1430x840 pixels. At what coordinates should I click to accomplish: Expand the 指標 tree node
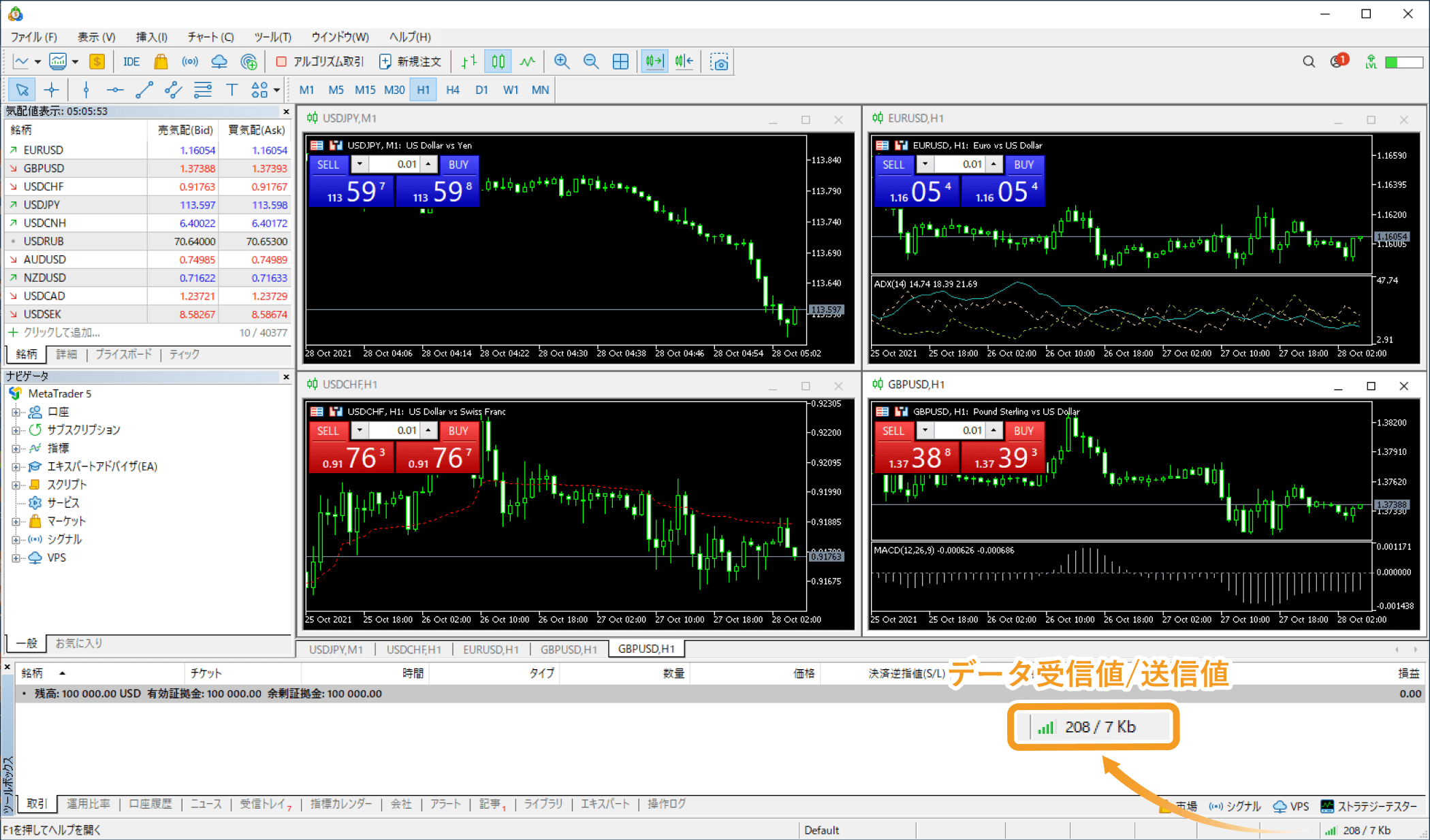click(16, 449)
